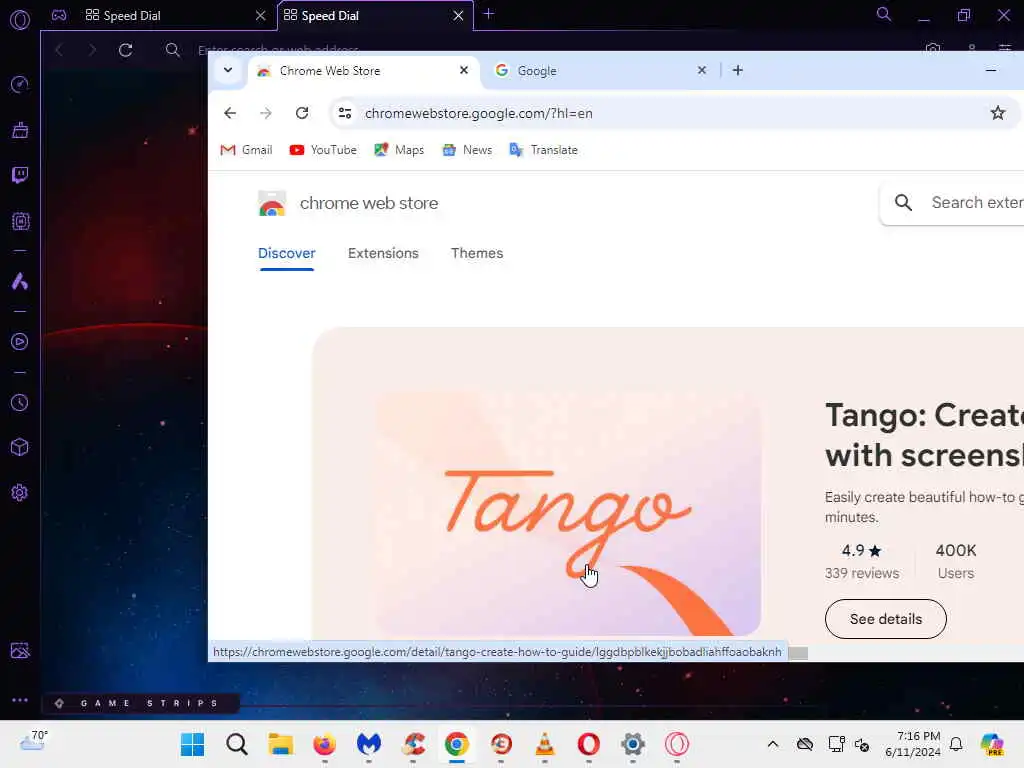Open Gmail bookmark

tap(246, 150)
